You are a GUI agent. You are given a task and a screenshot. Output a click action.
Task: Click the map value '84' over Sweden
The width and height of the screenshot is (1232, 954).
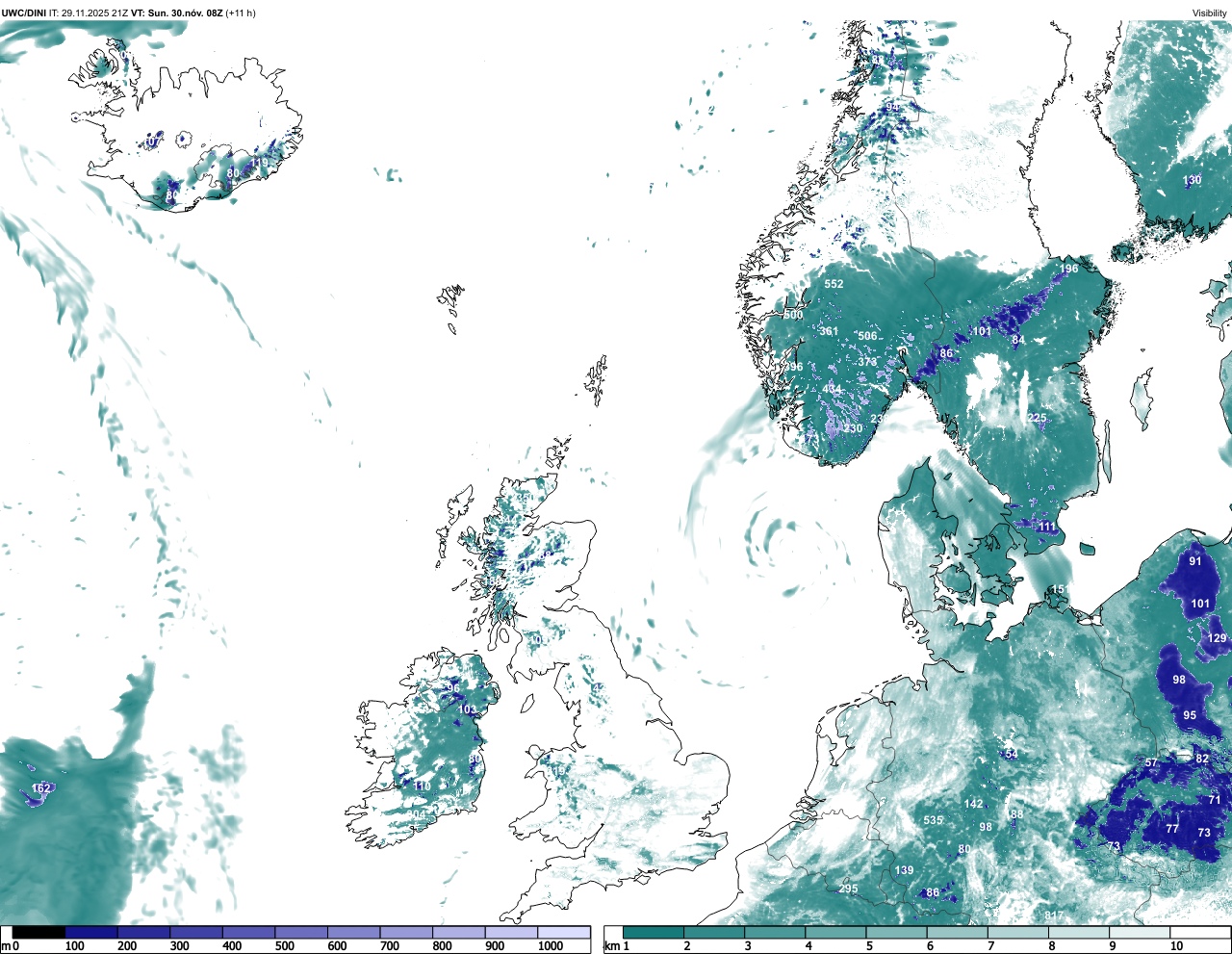click(1018, 340)
